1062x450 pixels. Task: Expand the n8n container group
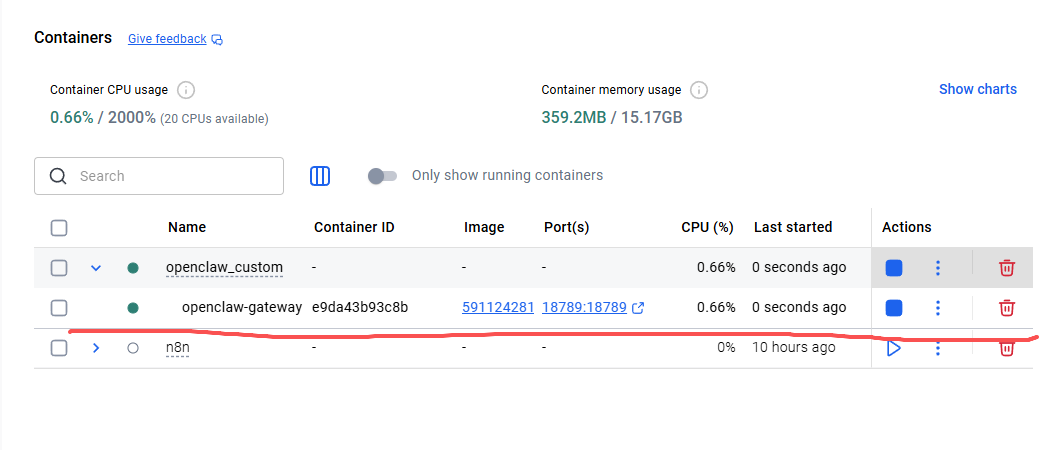96,348
